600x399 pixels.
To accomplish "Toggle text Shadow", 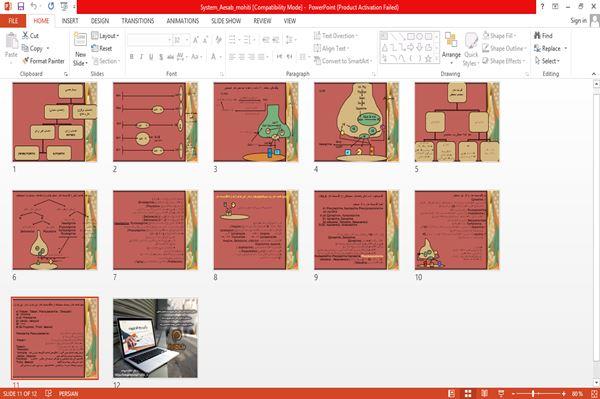I will (x=161, y=57).
